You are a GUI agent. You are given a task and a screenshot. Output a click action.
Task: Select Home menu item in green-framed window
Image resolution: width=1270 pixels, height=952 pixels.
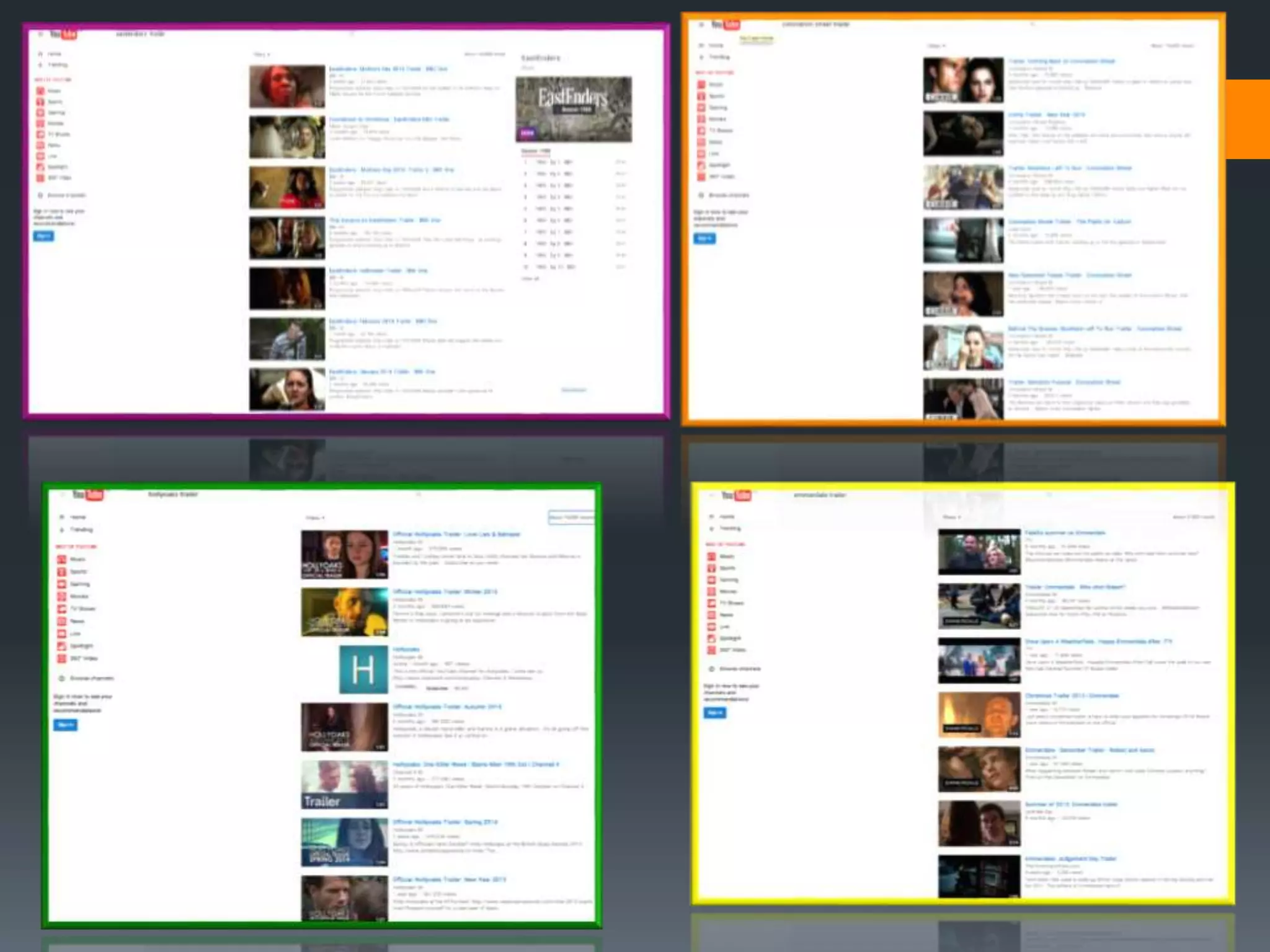click(x=77, y=517)
